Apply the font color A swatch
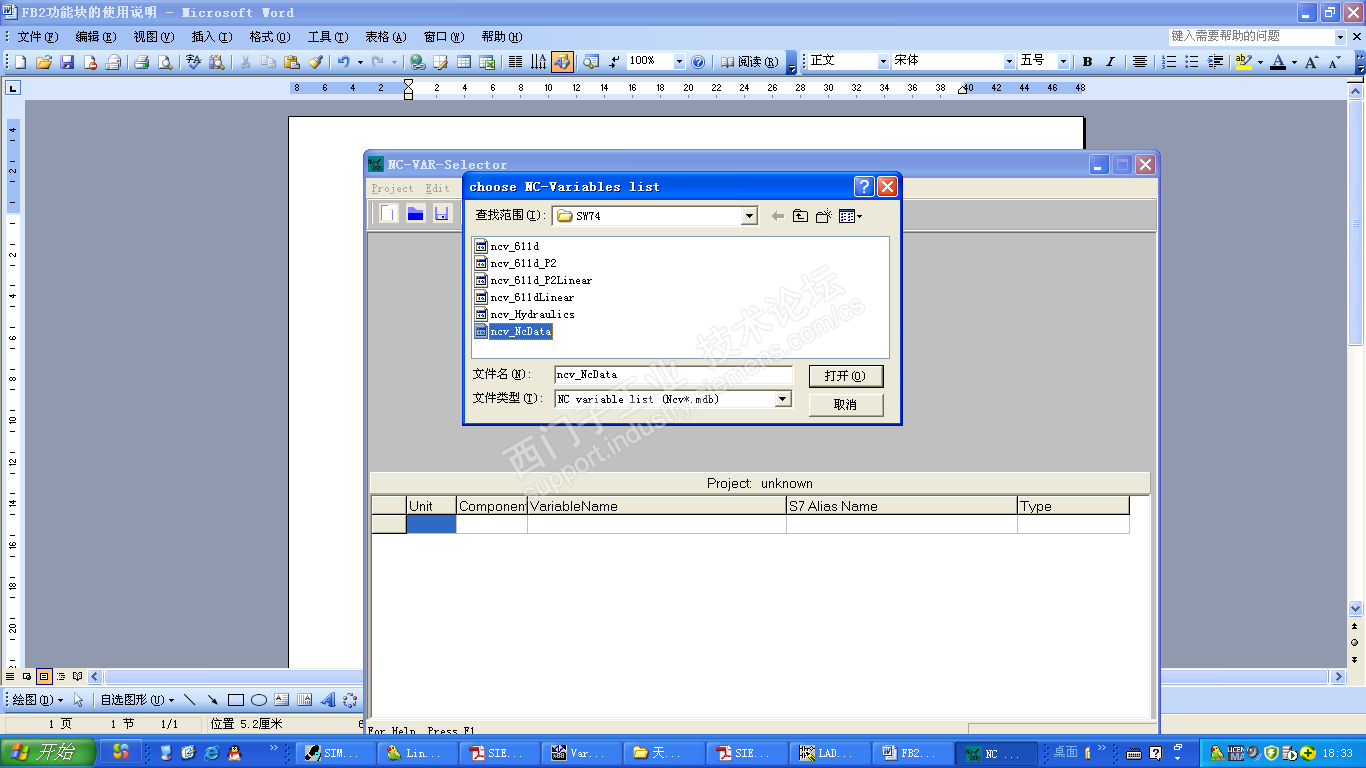Viewport: 1366px width, 768px height. 1278,62
